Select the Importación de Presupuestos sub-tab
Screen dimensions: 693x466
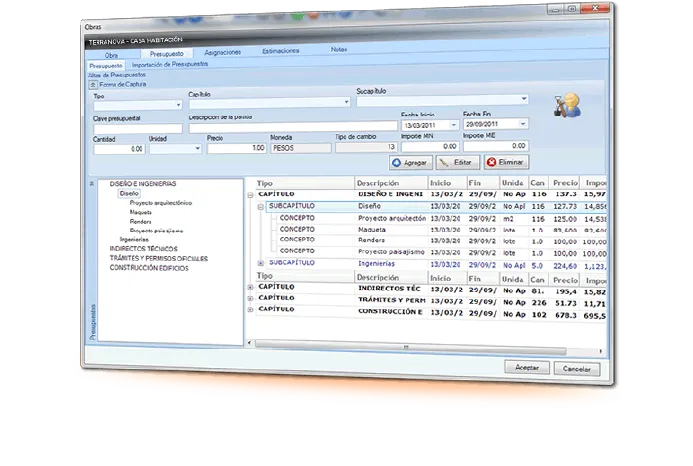click(x=170, y=64)
